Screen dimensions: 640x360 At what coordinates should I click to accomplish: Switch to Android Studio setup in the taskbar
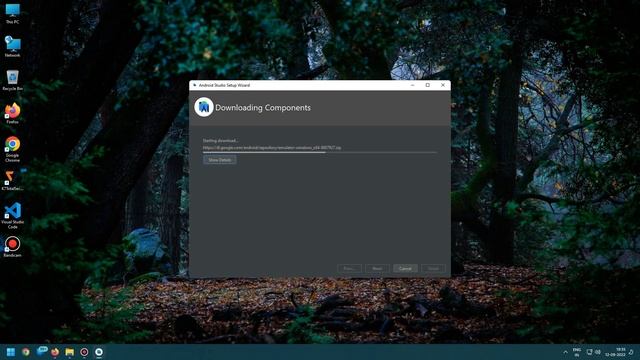[x=99, y=352]
